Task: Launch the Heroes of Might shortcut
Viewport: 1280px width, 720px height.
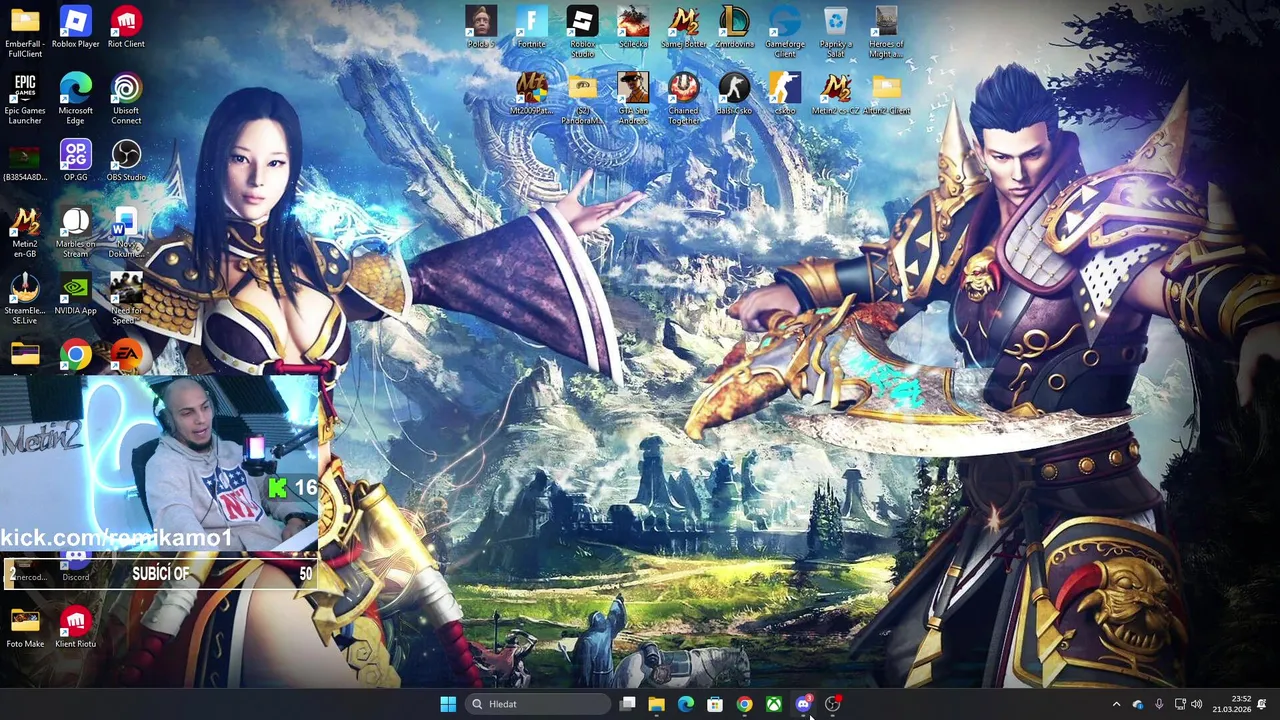Action: (x=886, y=31)
